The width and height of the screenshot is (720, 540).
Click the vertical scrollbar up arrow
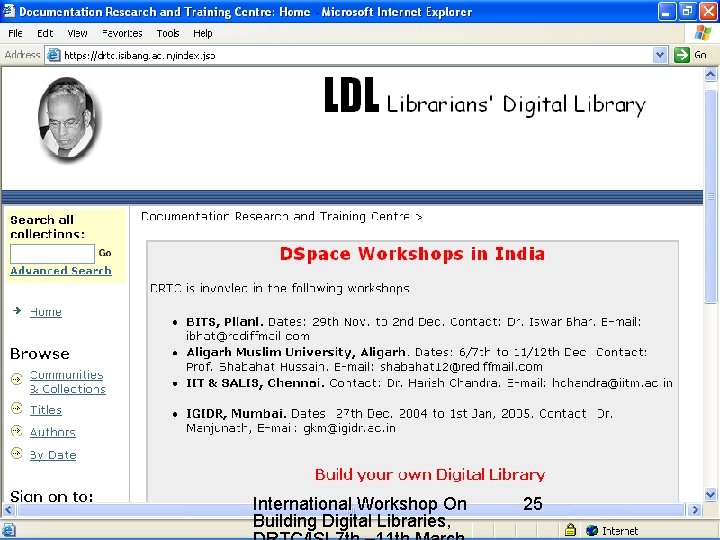click(710, 74)
